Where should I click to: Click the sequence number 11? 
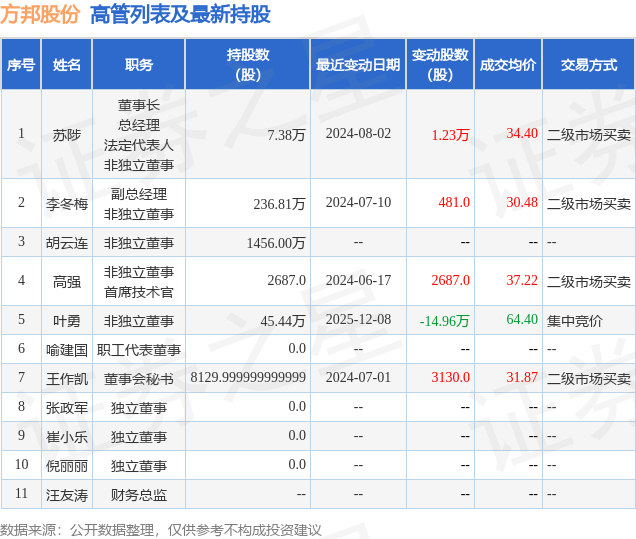point(21,494)
